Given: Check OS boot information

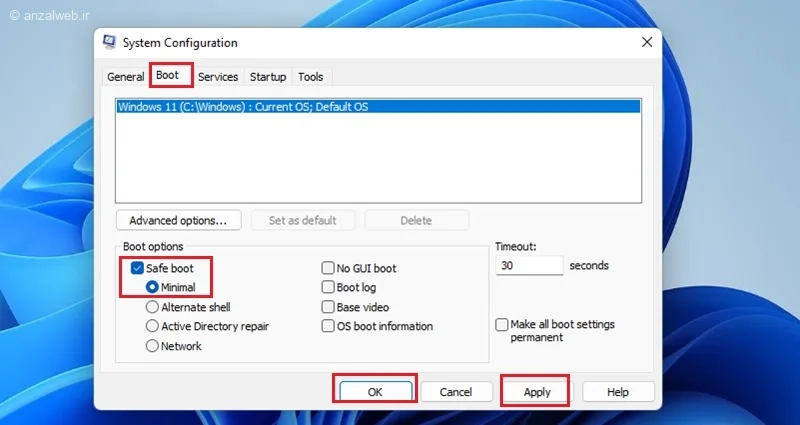Looking at the screenshot, I should 328,327.
